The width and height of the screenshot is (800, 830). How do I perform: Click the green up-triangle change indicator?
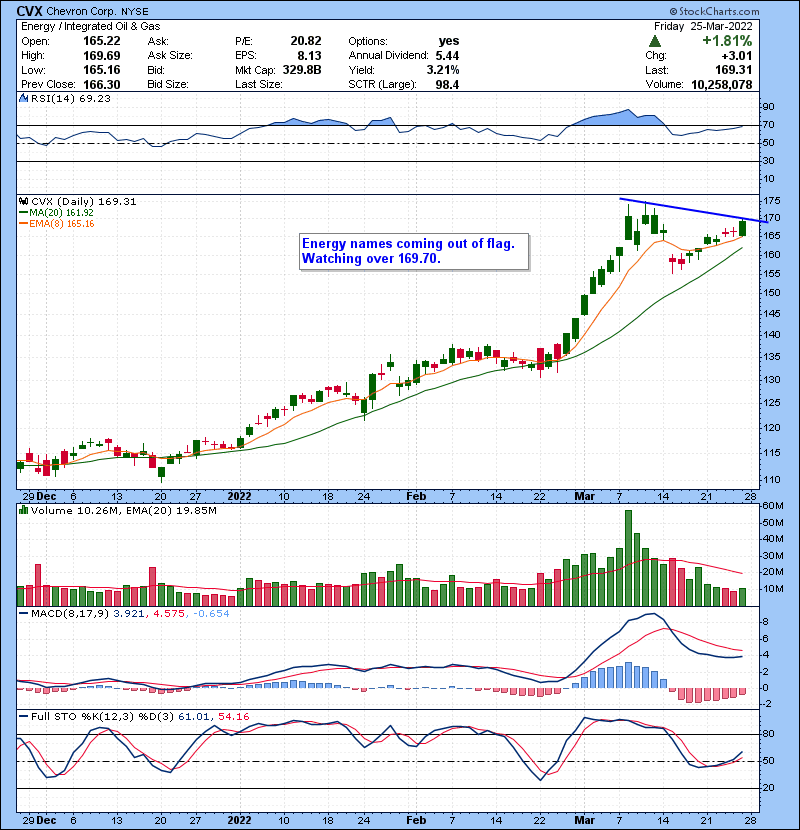pyautogui.click(x=655, y=41)
